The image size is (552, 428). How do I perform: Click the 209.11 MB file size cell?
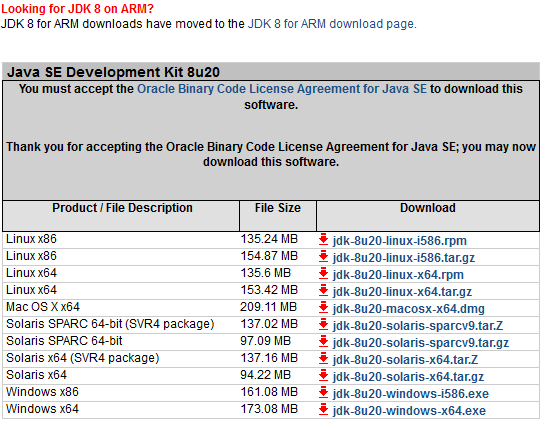click(278, 307)
